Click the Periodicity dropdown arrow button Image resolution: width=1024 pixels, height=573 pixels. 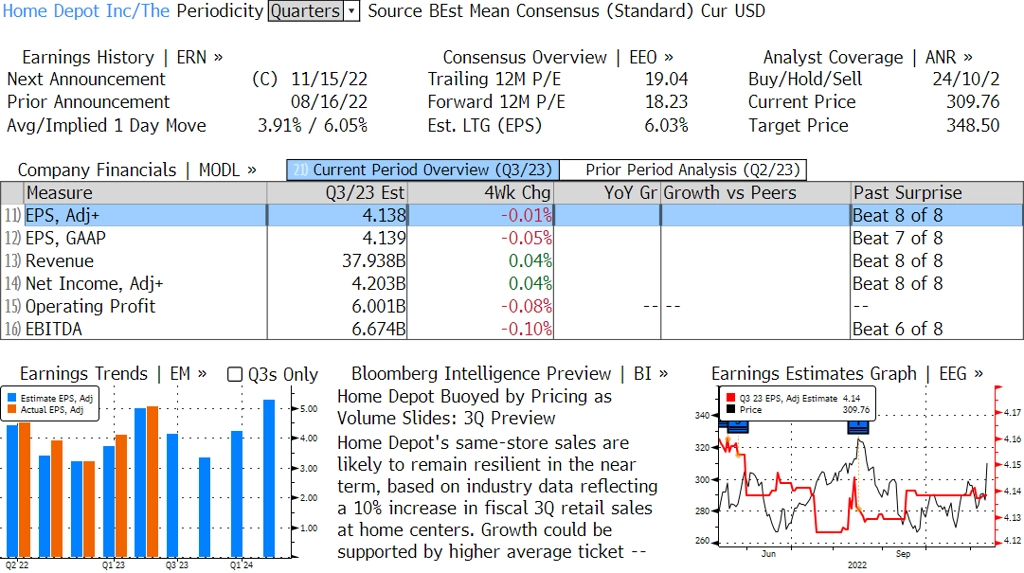(x=352, y=11)
